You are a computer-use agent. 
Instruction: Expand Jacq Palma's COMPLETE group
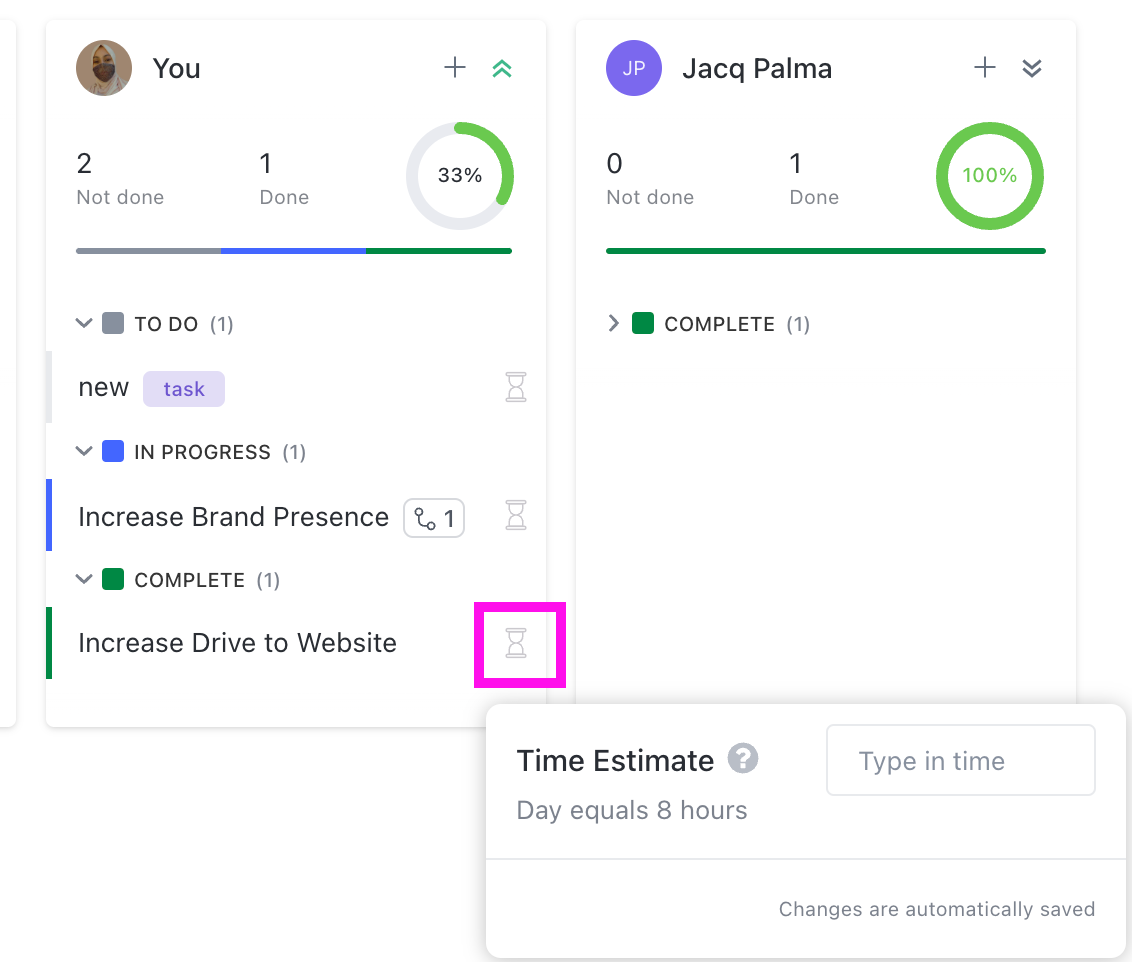pos(614,323)
